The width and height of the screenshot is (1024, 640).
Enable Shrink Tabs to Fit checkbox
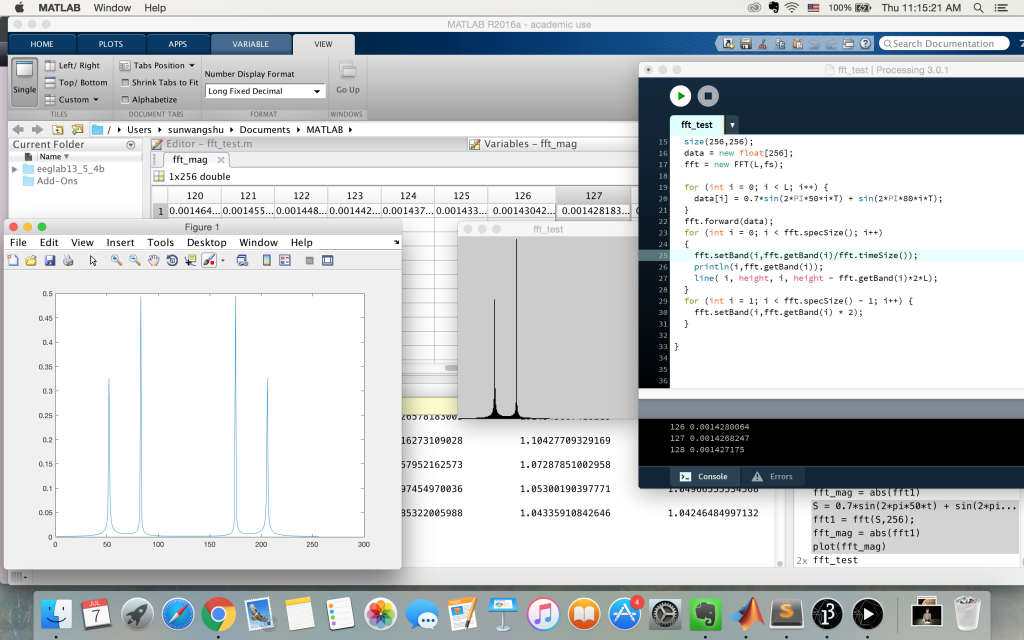[125, 82]
